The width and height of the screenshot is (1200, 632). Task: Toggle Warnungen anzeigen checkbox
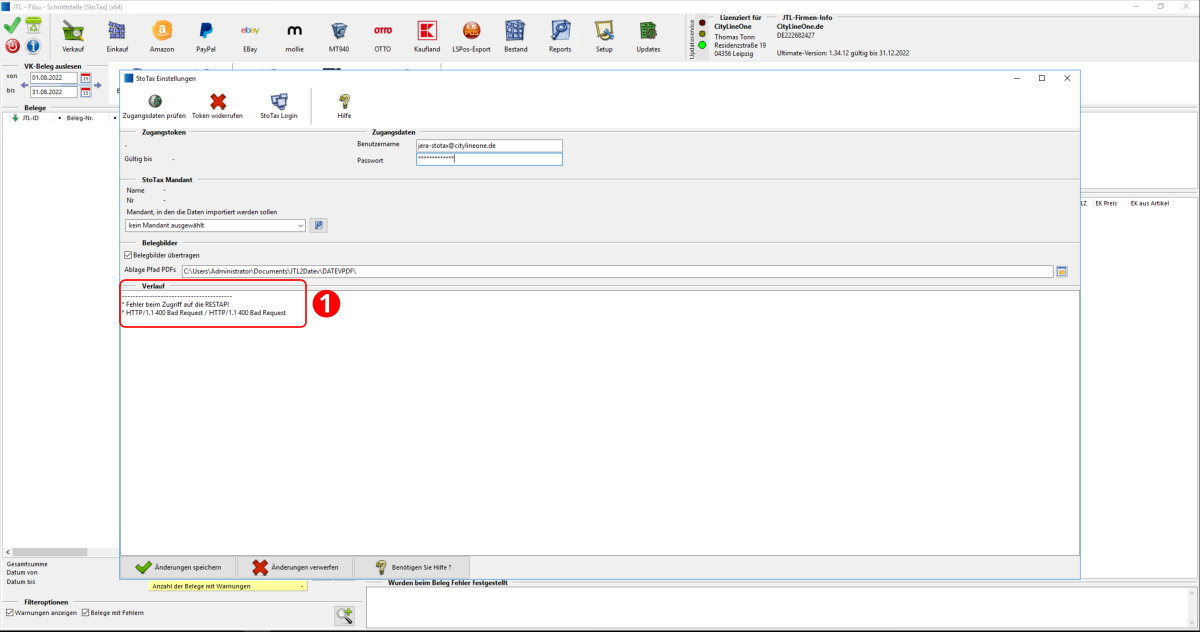click(10, 612)
